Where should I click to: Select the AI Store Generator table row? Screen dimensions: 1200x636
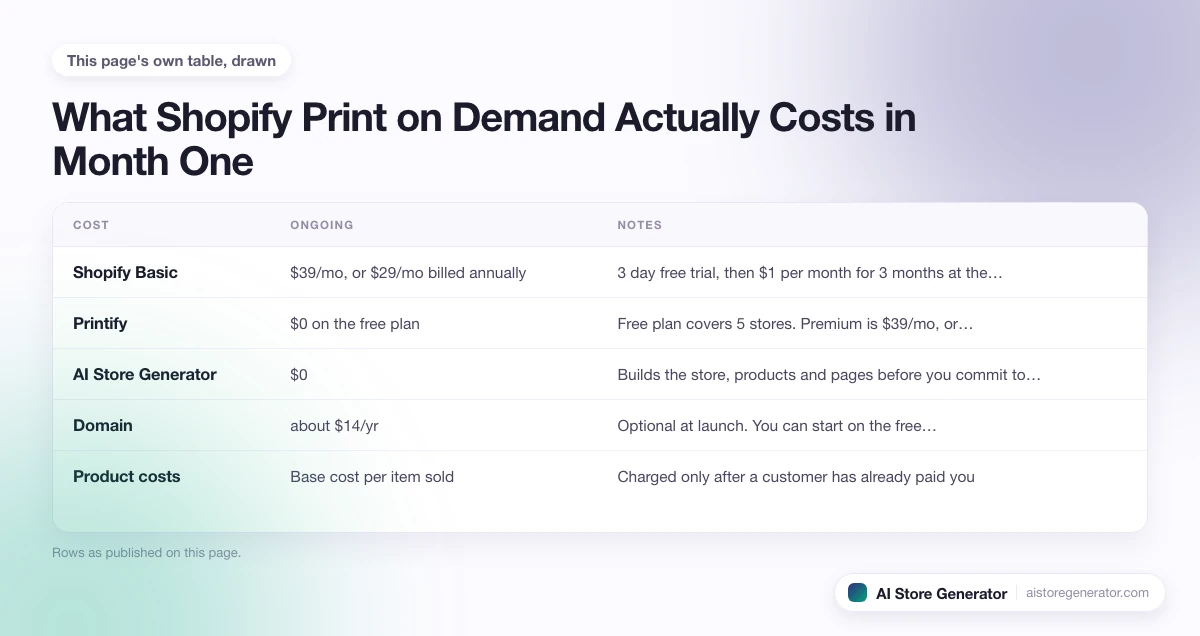[600, 374]
